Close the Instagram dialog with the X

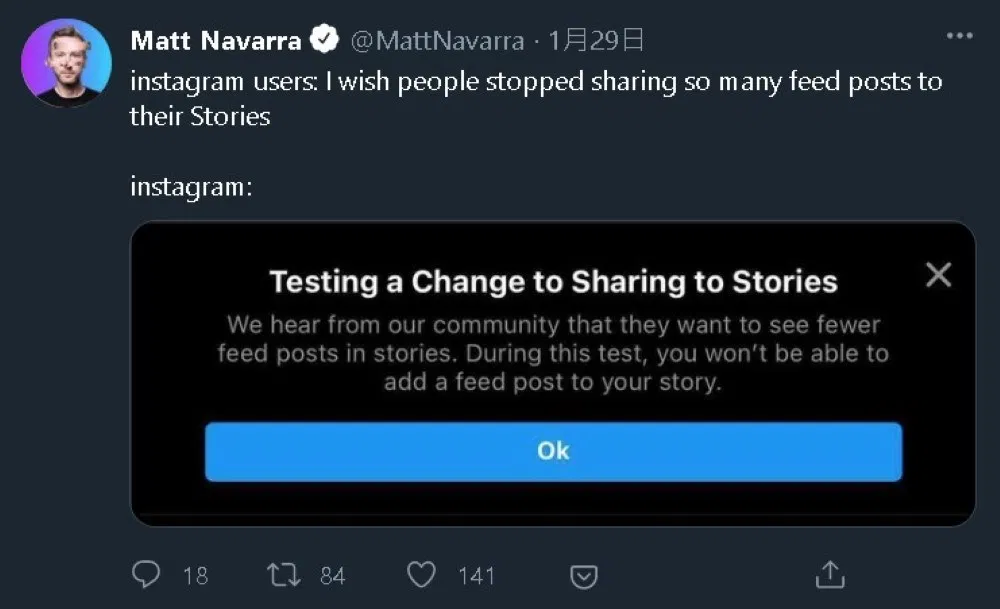[x=938, y=275]
